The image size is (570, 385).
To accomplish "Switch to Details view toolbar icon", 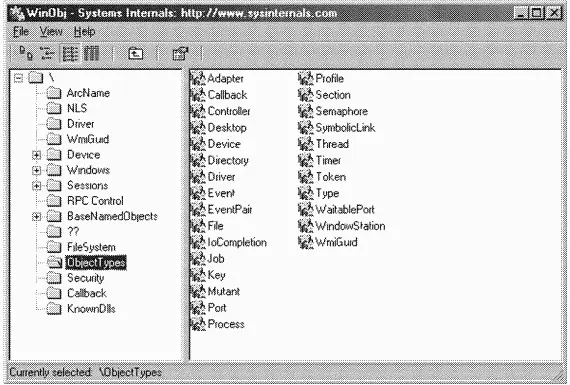I will (x=92, y=54).
